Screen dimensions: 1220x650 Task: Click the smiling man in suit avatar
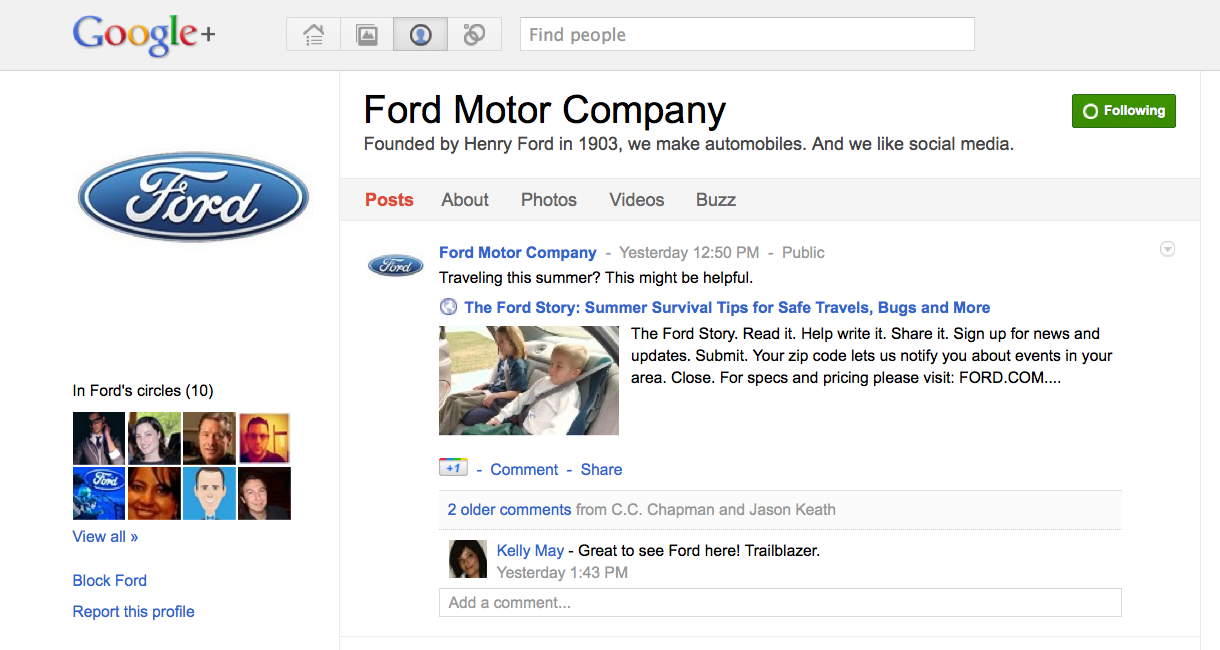(x=209, y=438)
